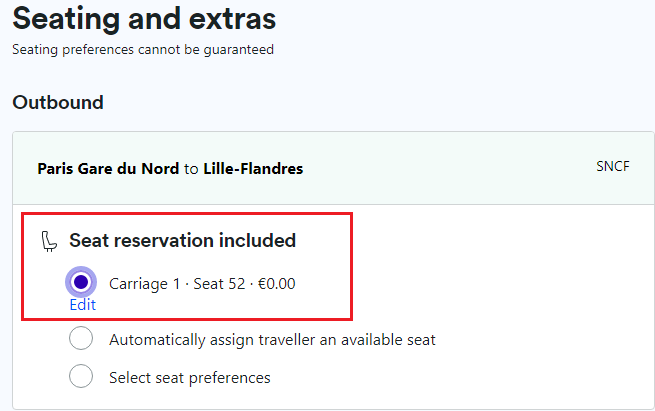This screenshot has width=655, height=411.
Task: Choose automatically assign an available seat radio
Action: [81, 338]
